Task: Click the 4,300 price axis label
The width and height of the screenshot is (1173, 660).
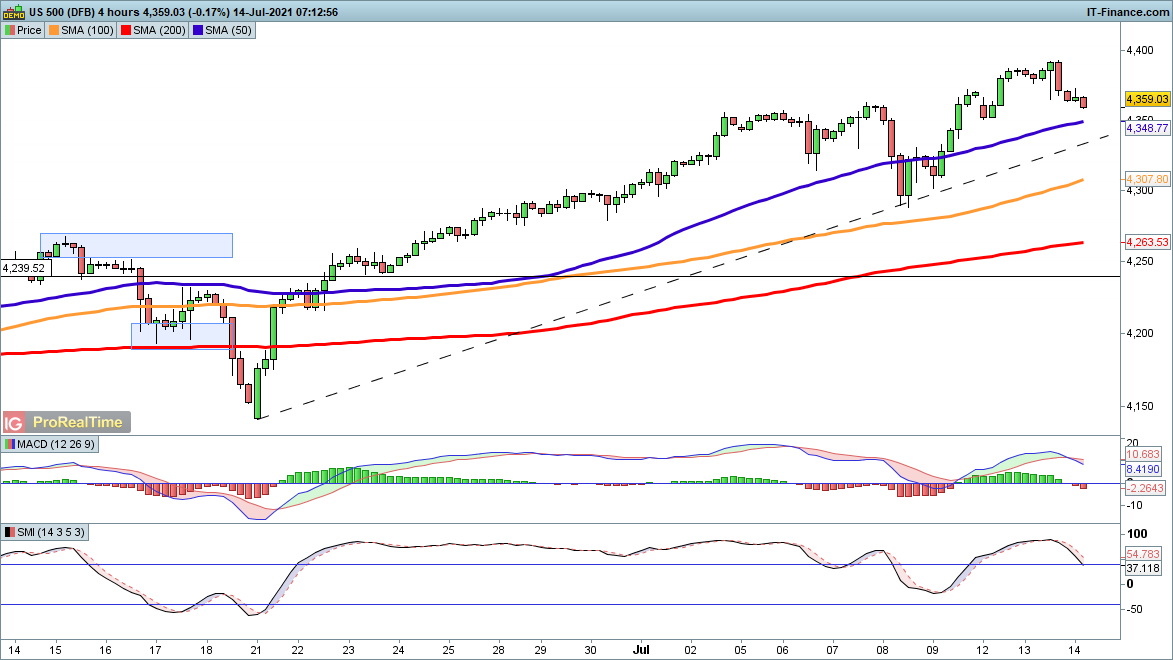Action: tap(1139, 191)
